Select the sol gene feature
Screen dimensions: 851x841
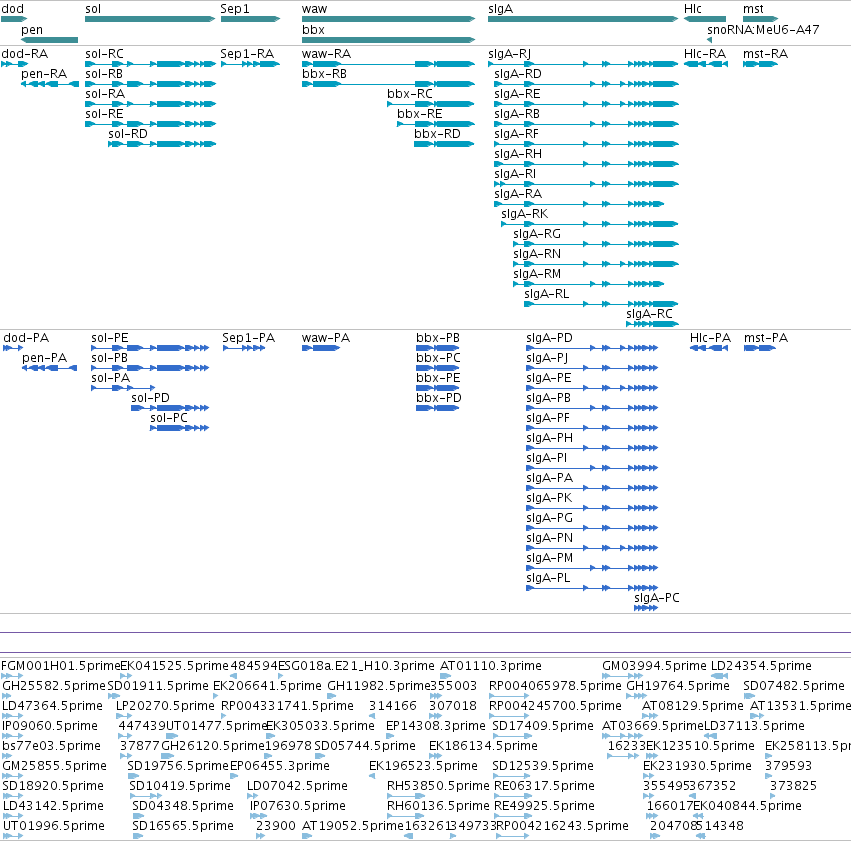150,19
